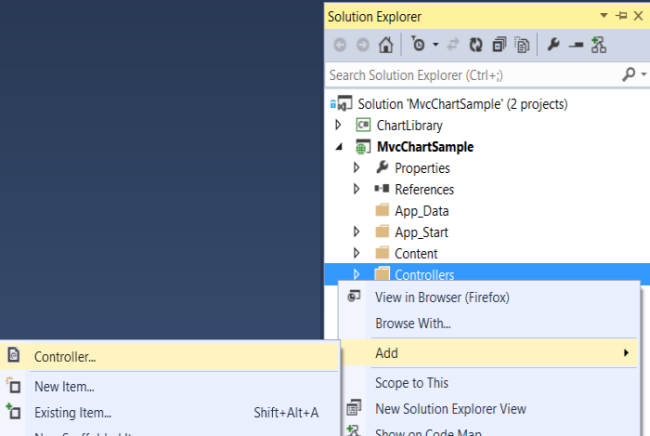Click the search magnifier icon
Viewport: 650px width, 436px height.
tap(629, 75)
